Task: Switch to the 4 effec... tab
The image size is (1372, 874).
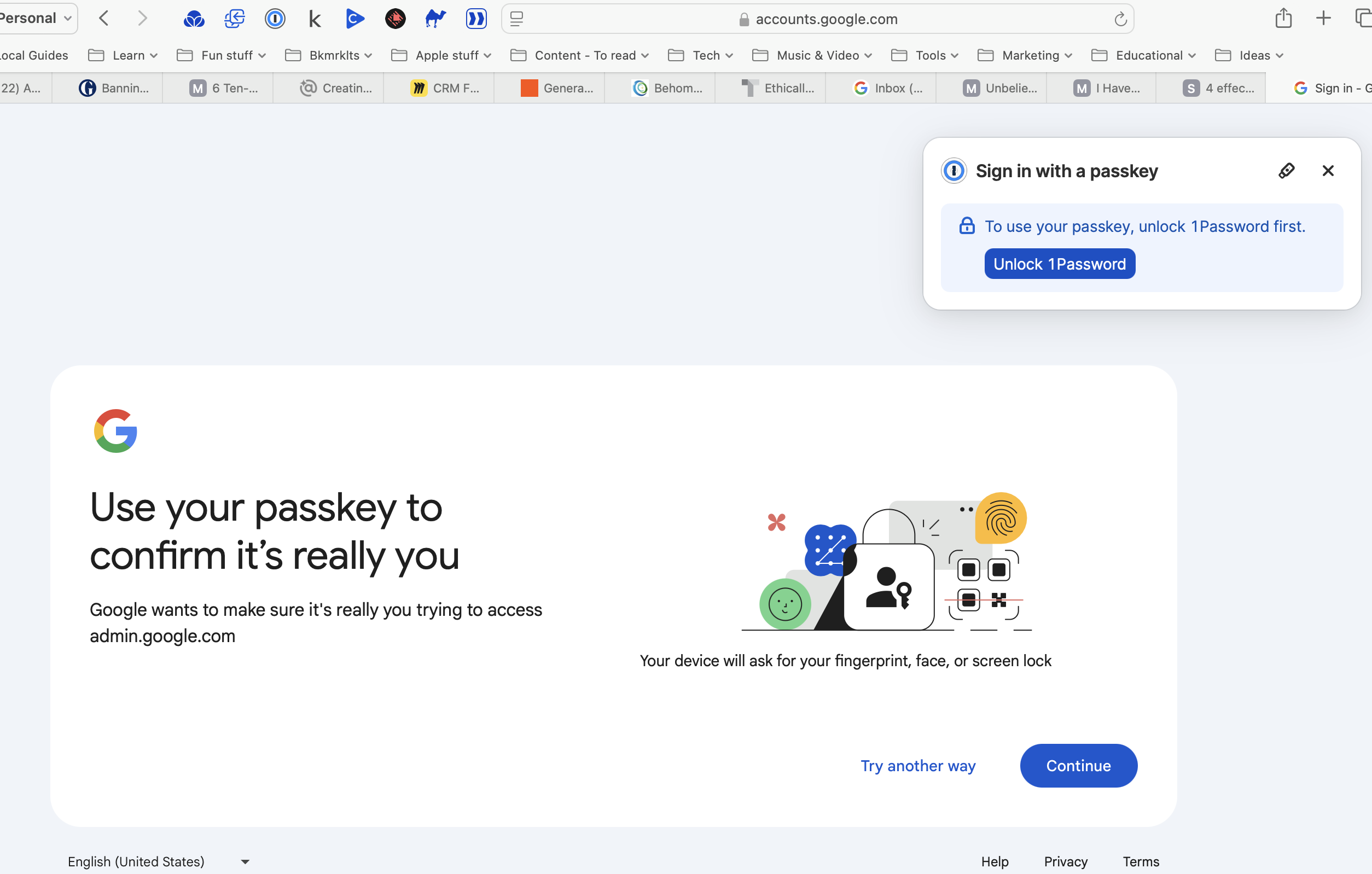Action: (1211, 88)
